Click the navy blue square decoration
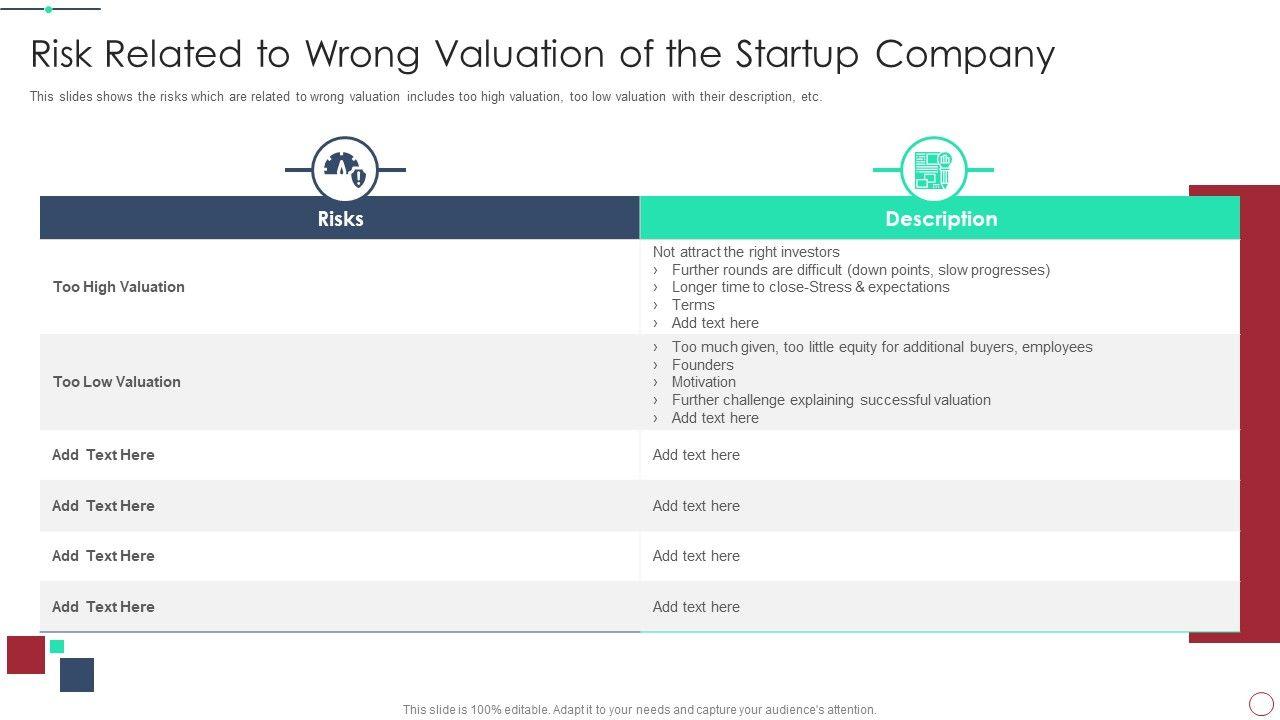 [77, 675]
